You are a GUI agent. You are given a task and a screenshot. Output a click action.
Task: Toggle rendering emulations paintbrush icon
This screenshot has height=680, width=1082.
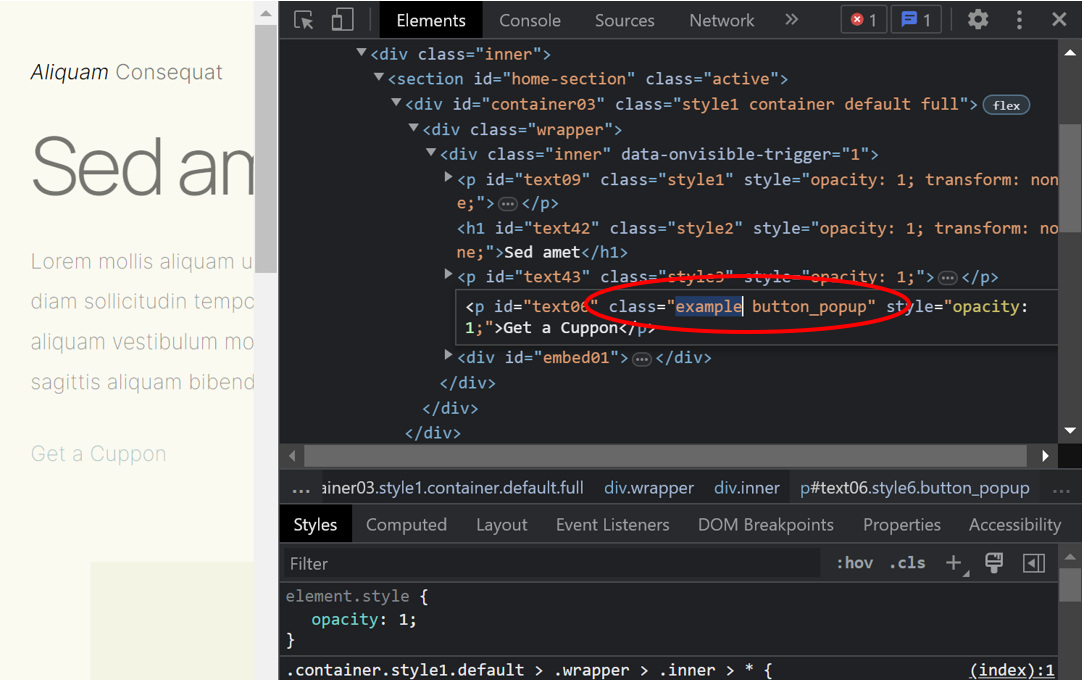[994, 563]
